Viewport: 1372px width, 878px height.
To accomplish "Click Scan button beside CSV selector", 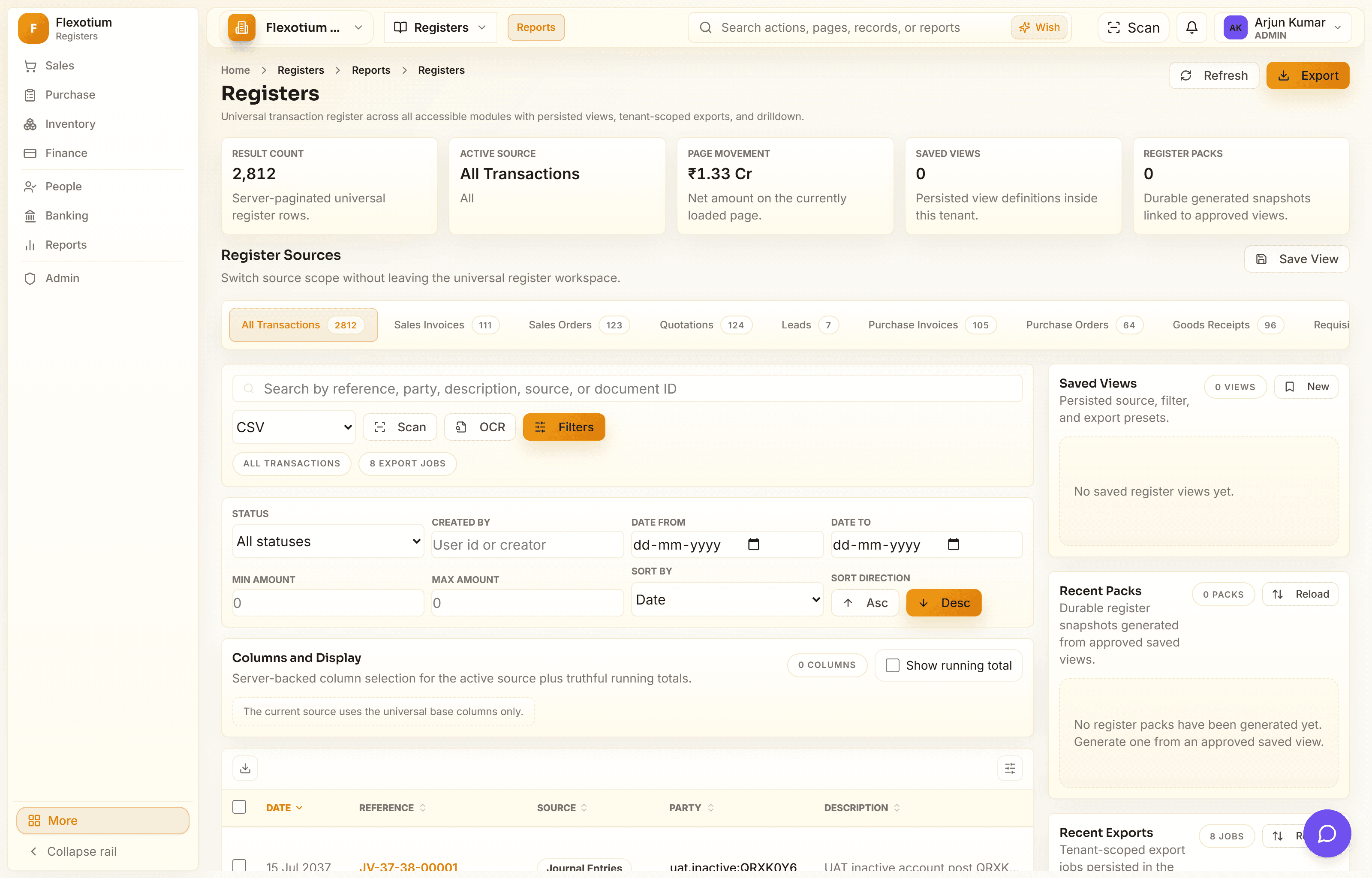I will coord(400,427).
